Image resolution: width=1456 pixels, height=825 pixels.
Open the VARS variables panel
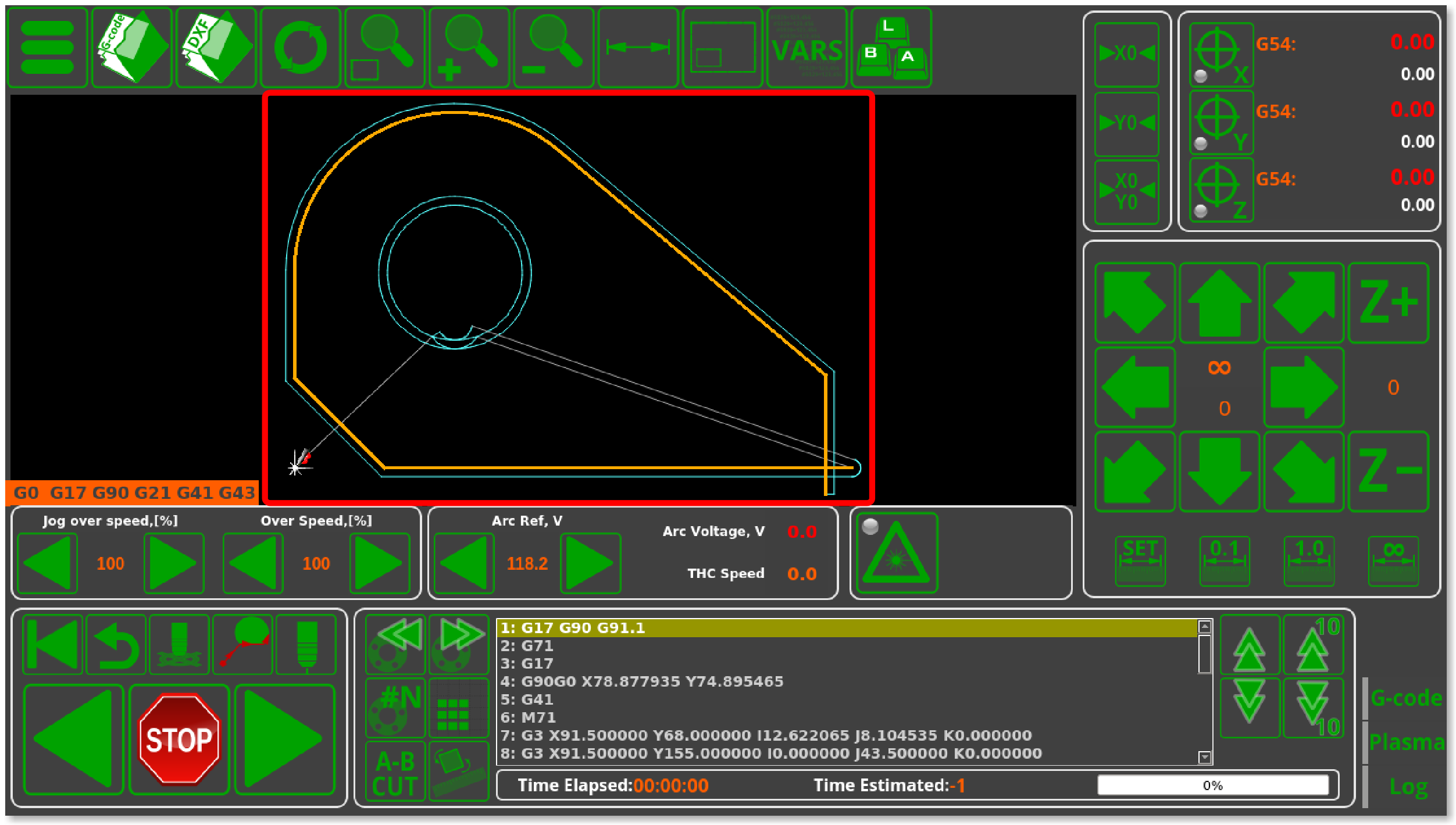[x=806, y=48]
